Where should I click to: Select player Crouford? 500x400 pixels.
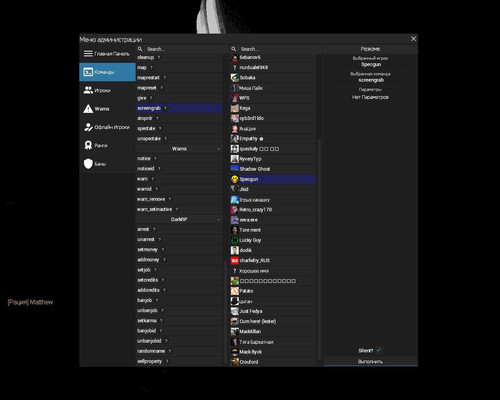[x=273, y=362]
